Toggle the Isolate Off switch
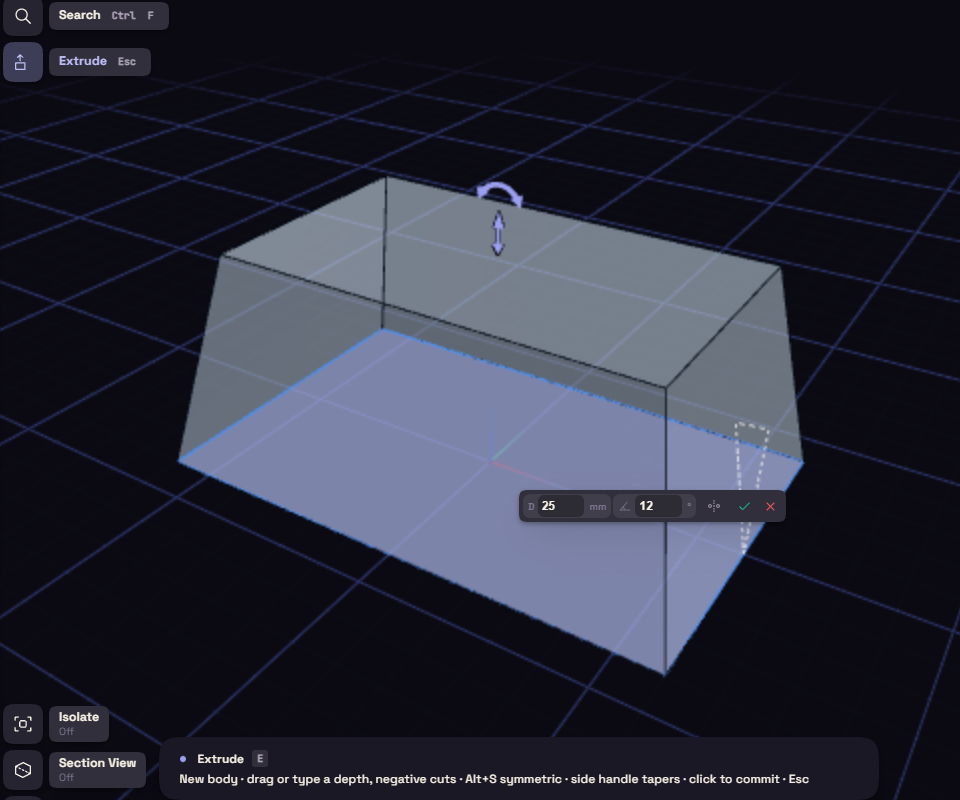The image size is (960, 800). point(79,723)
